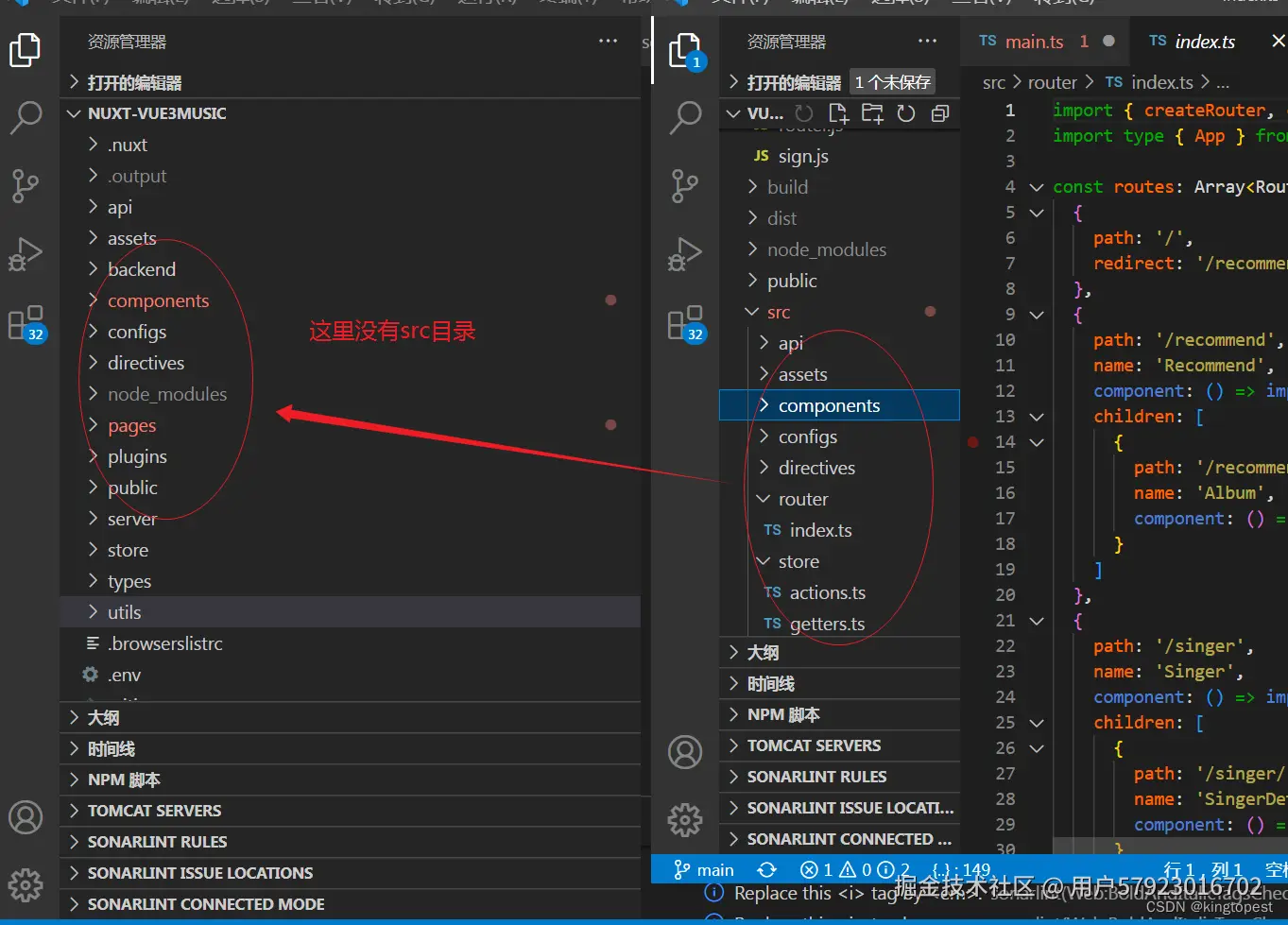Image resolution: width=1288 pixels, height=925 pixels.
Task: Collapse all folders in explorer toolbar
Action: 940,113
